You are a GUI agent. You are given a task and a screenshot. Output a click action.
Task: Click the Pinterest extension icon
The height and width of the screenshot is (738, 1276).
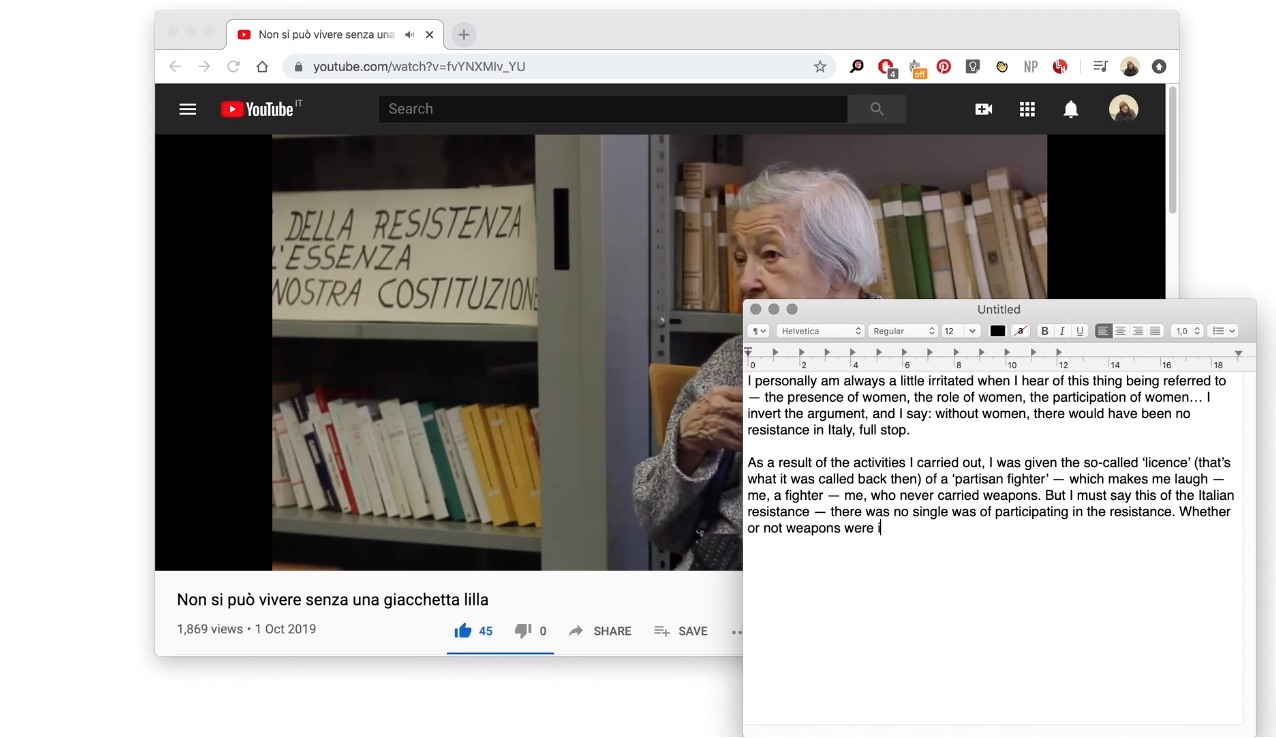tap(943, 67)
